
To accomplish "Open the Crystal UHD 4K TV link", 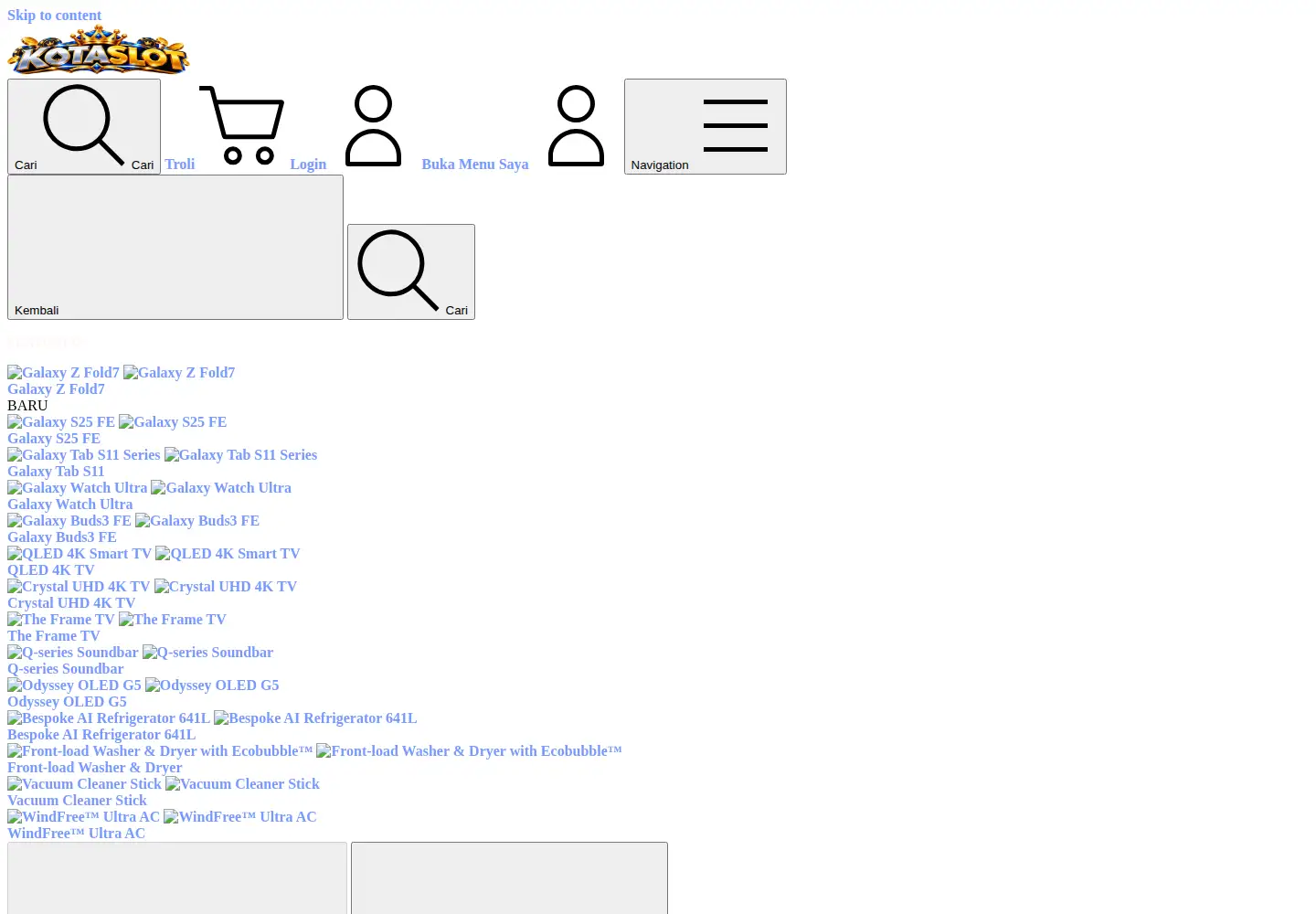I will (x=71, y=603).
